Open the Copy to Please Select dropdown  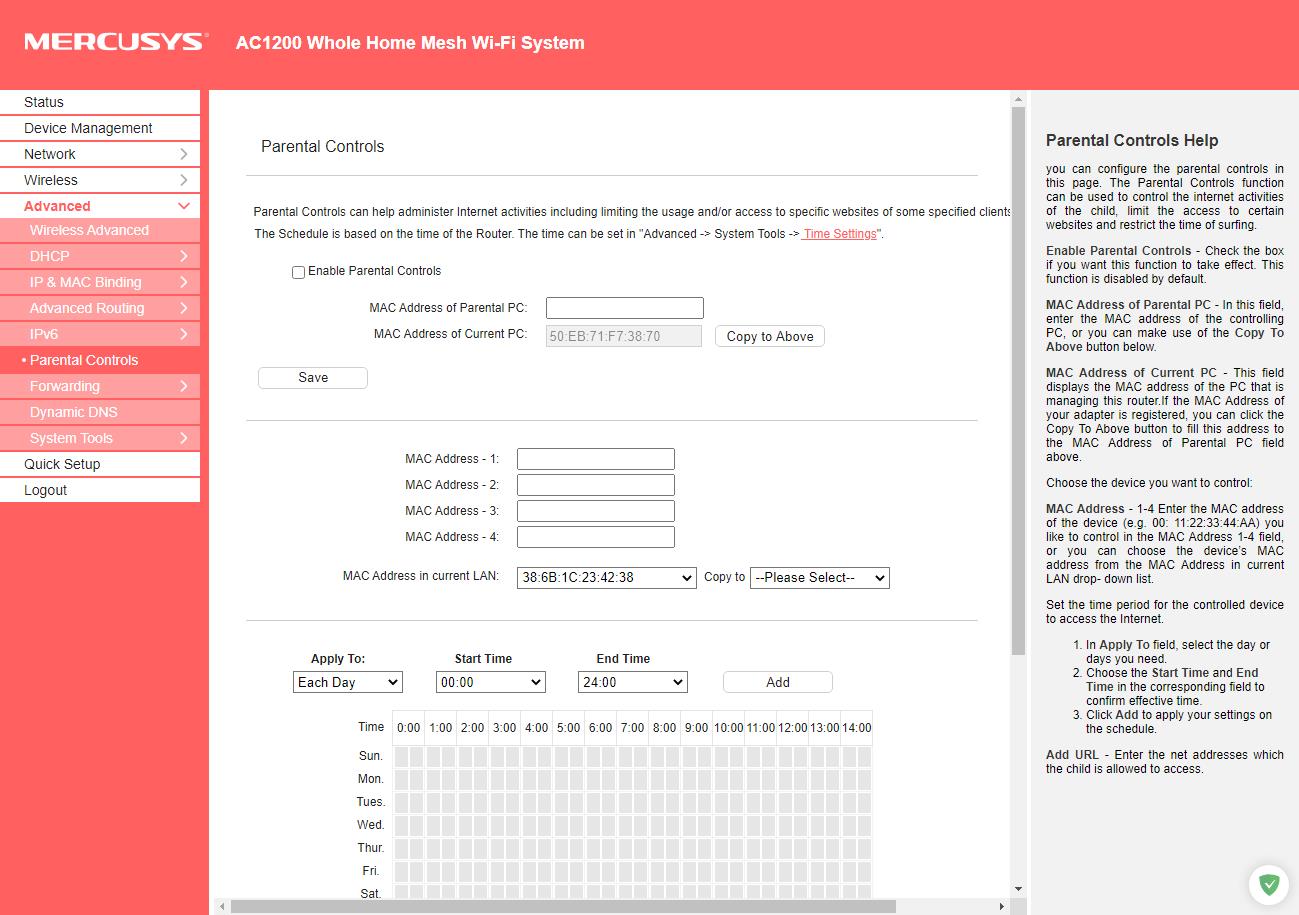[x=819, y=578]
